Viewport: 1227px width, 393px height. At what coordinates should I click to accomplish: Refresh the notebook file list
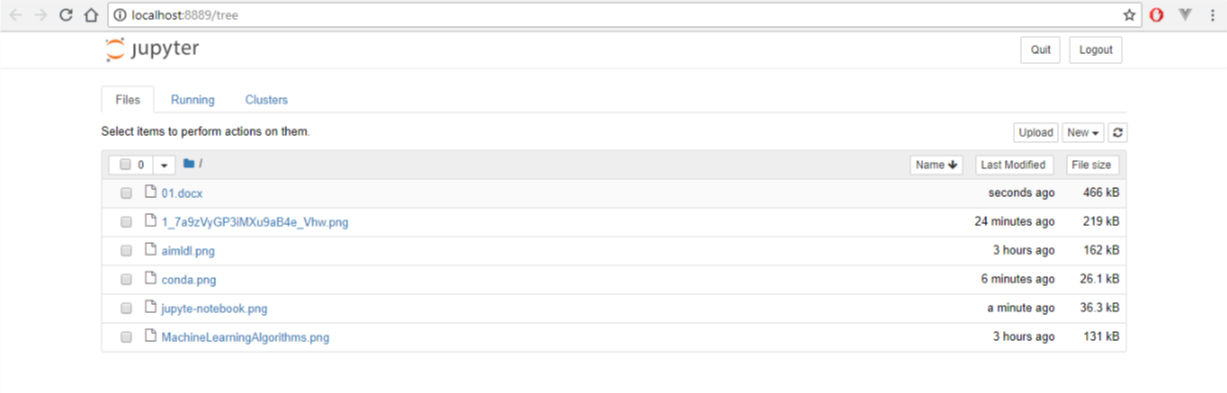pos(1118,133)
